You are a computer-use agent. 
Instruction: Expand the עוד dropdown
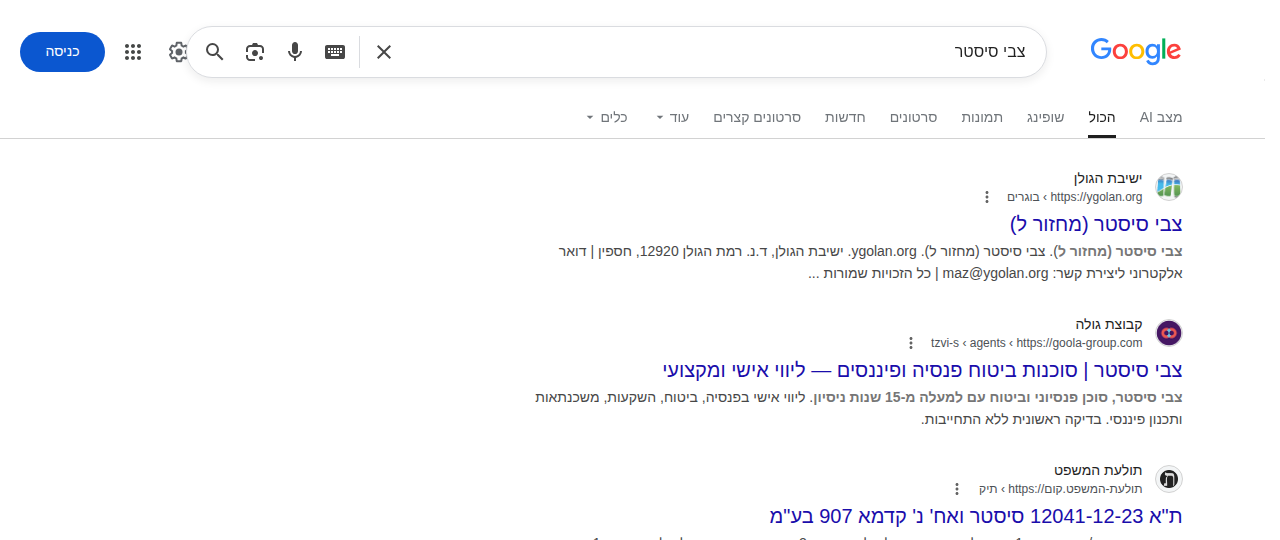[x=673, y=117]
